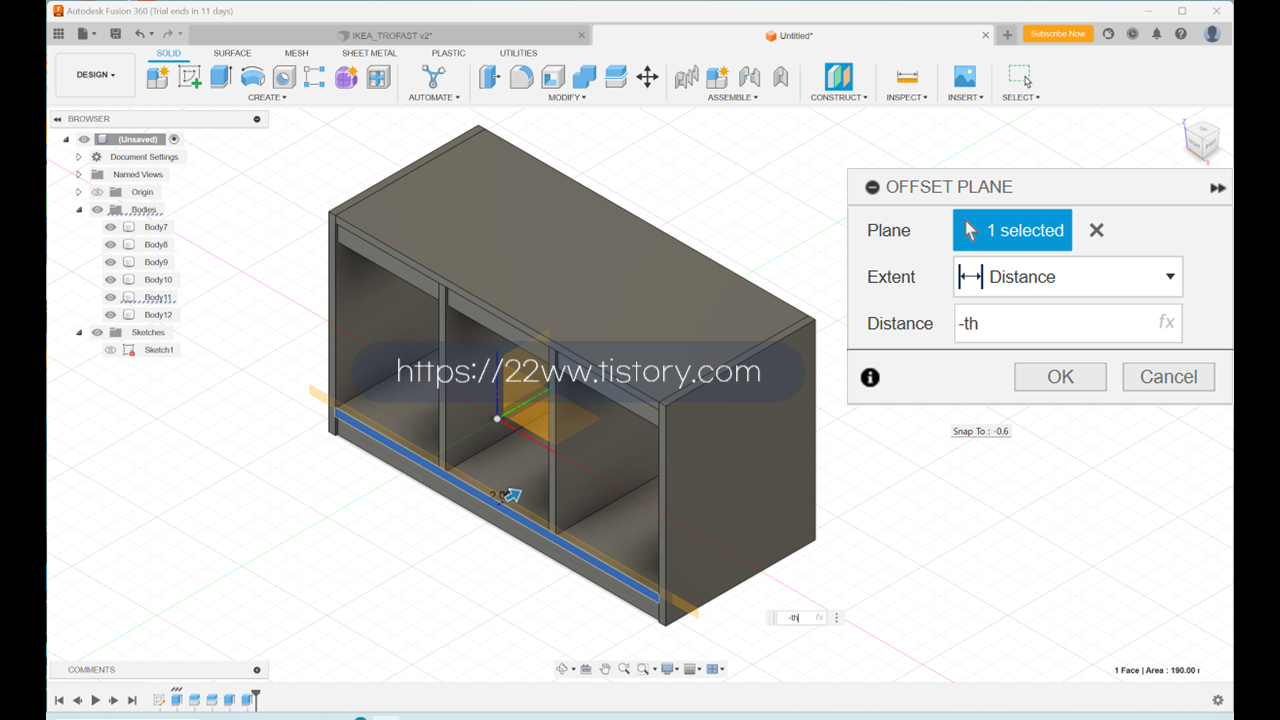1280x720 pixels.
Task: Open the CONSTRUCT menu dropdown
Action: [x=839, y=97]
